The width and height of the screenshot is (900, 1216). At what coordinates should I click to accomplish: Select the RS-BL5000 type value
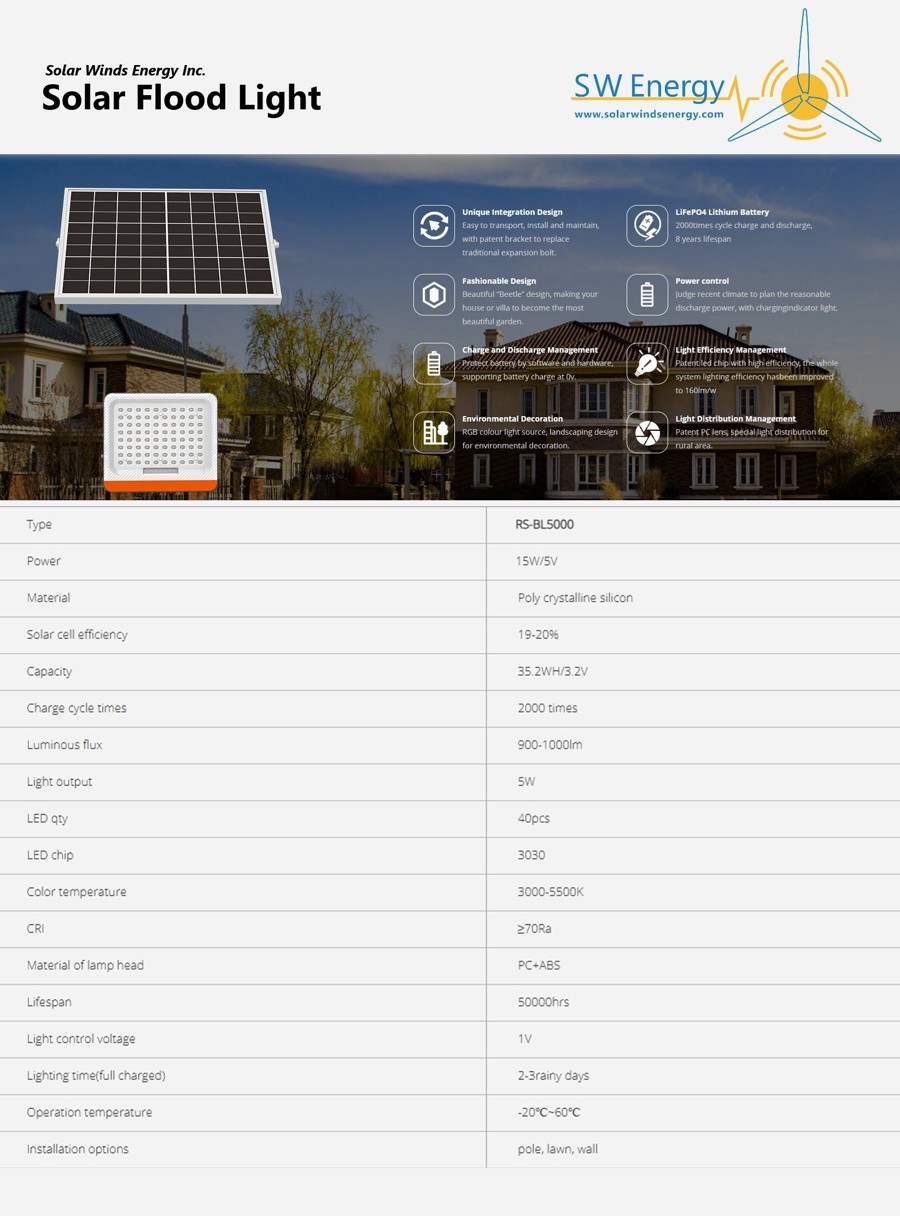point(545,525)
